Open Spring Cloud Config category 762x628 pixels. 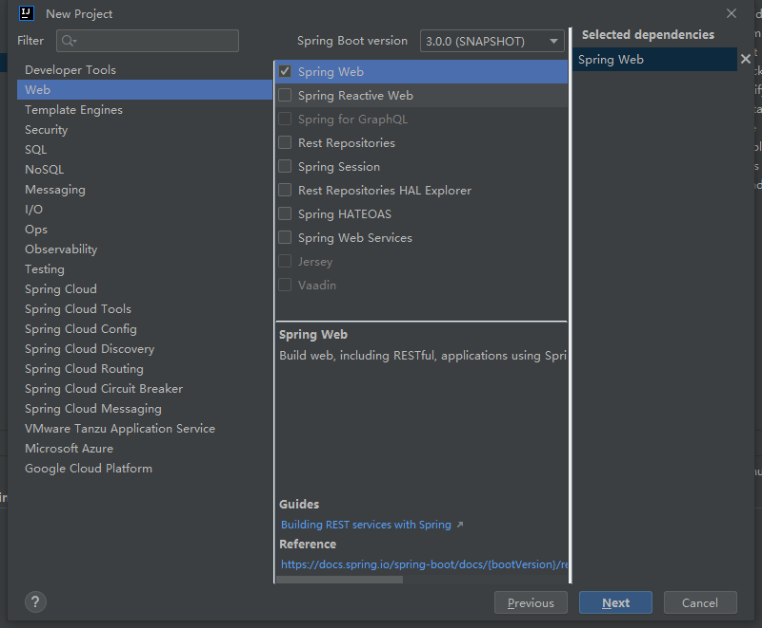144,329
